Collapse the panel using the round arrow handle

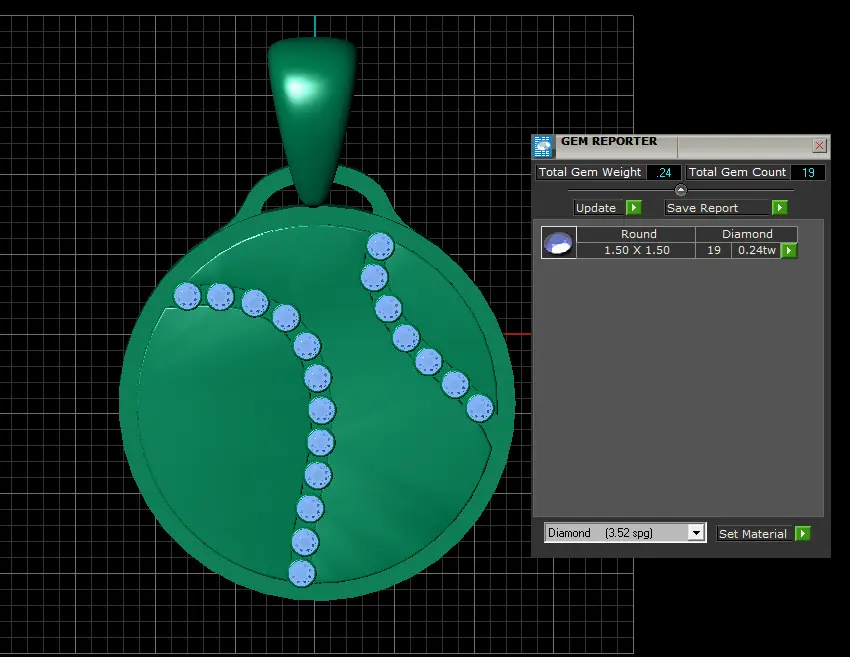681,190
